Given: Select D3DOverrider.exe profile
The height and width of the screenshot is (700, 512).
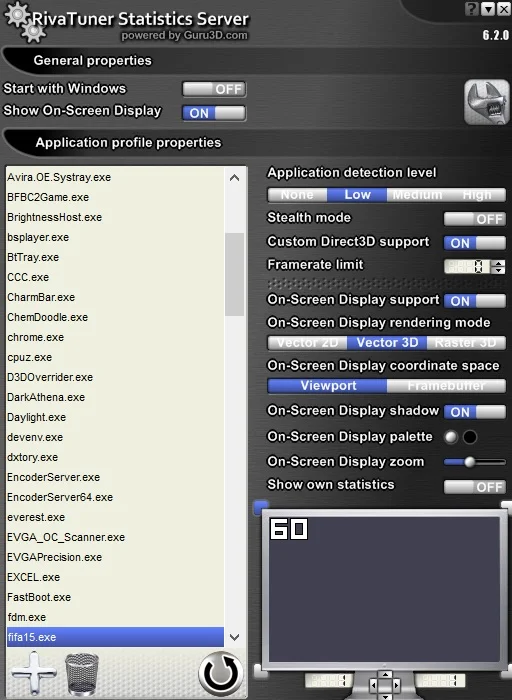Looking at the screenshot, I should (x=115, y=377).
